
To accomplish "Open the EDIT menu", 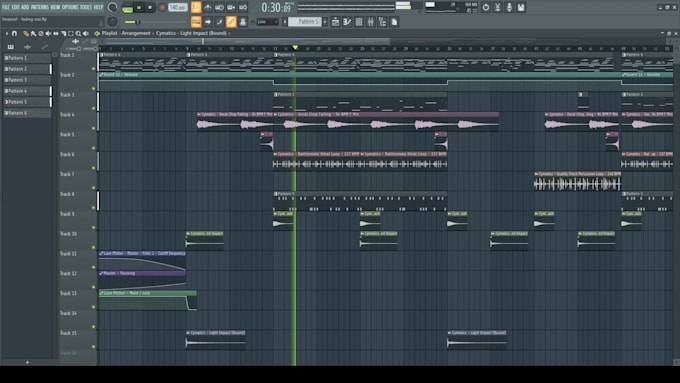I will click(x=16, y=7).
